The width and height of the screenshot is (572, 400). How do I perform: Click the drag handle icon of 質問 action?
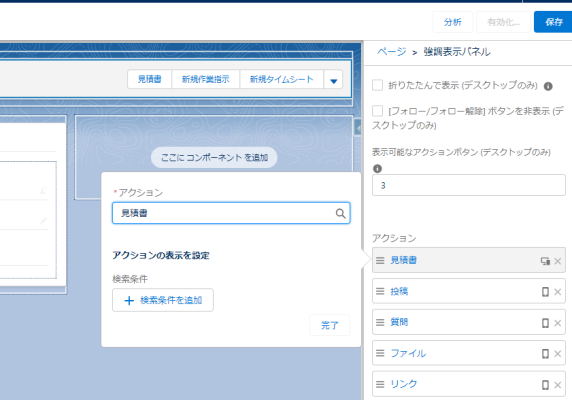tap(380, 322)
